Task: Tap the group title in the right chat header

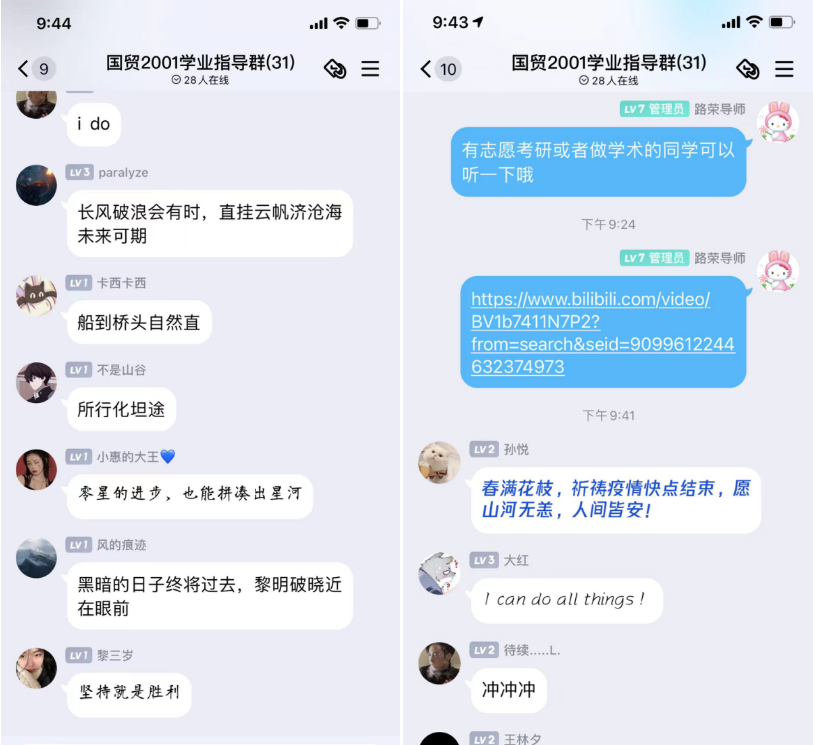Action: 609,63
